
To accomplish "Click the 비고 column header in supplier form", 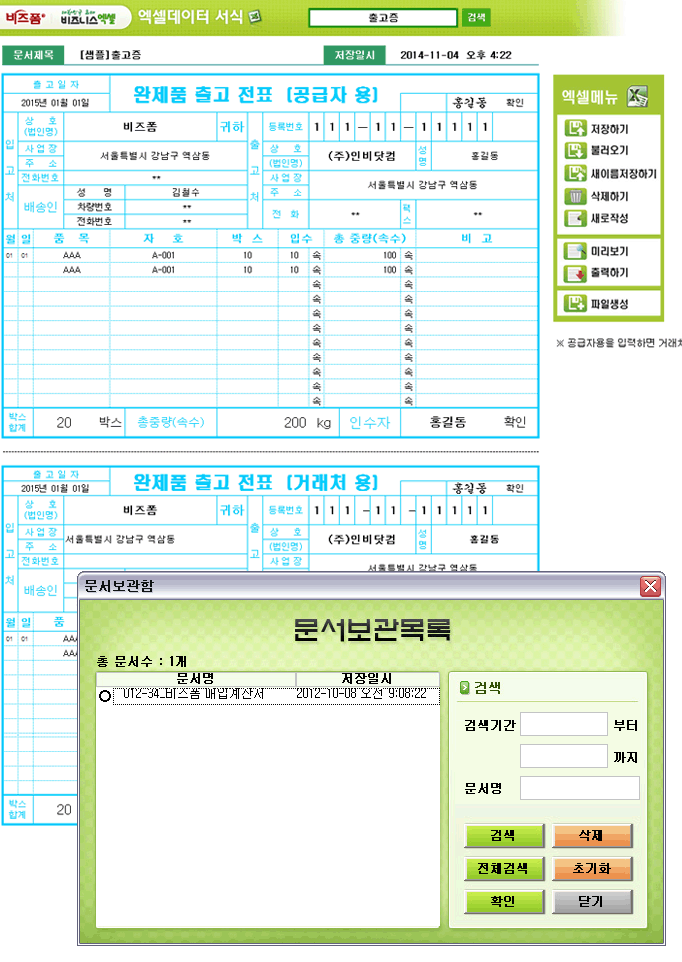I will [x=477, y=238].
